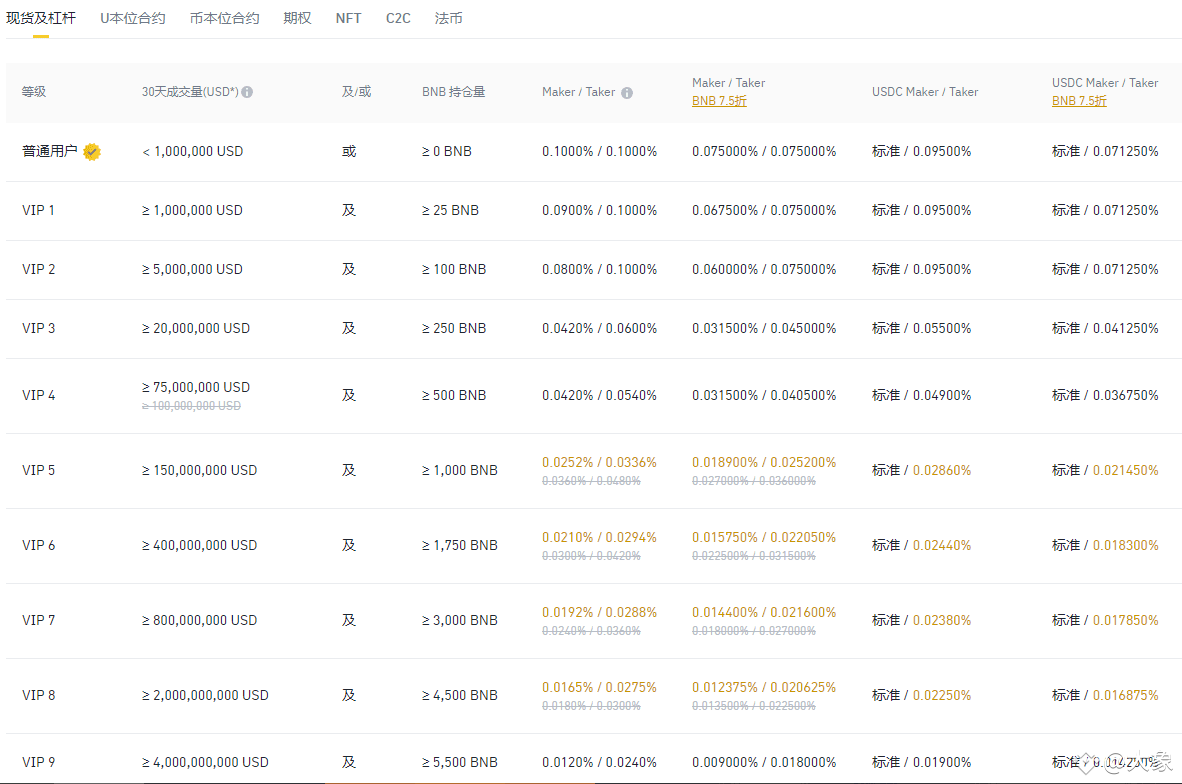
Task: Click the orange 0.0165% / 0.0275% fee
Action: (599, 688)
